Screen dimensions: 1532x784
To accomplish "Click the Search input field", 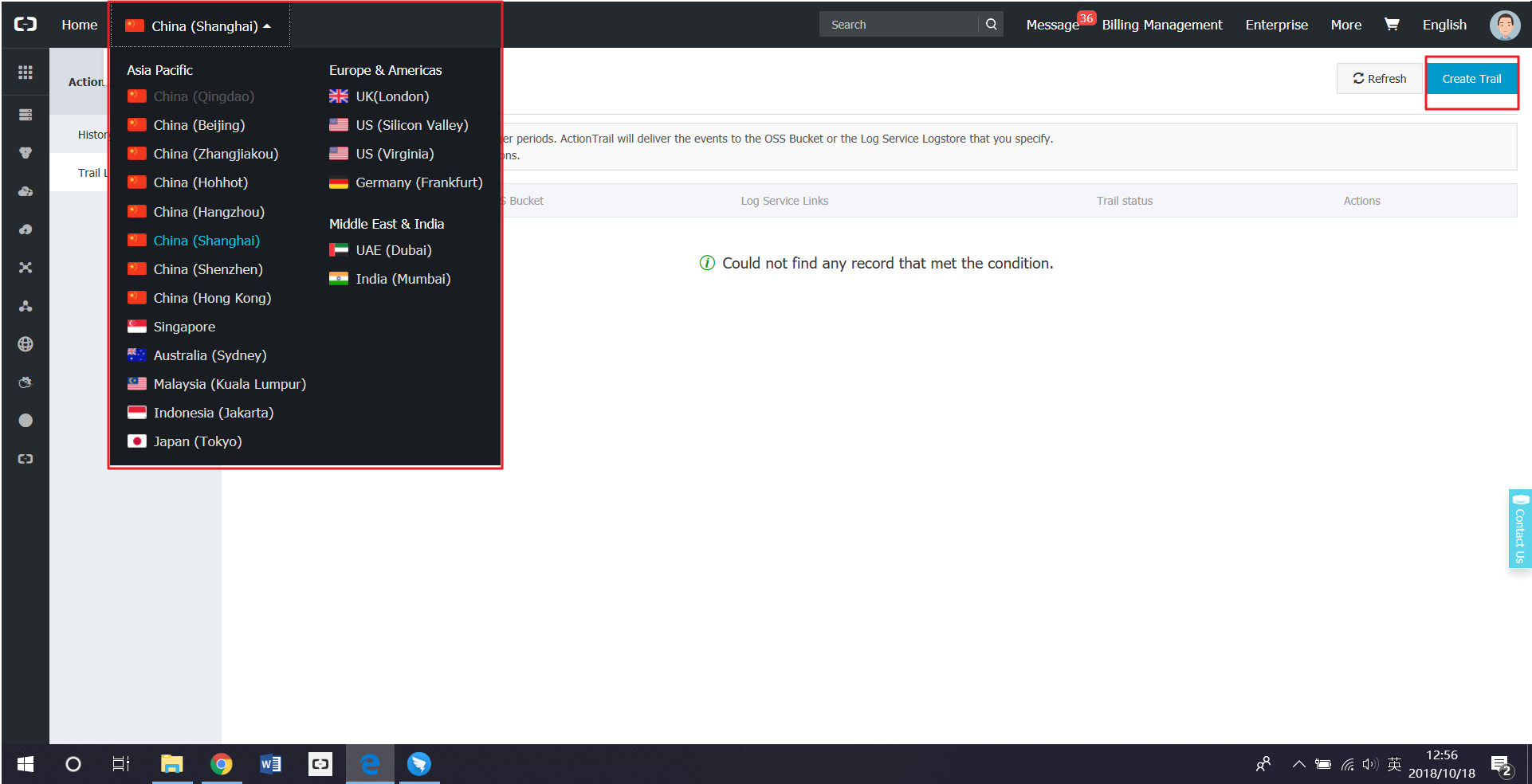I will tap(899, 25).
